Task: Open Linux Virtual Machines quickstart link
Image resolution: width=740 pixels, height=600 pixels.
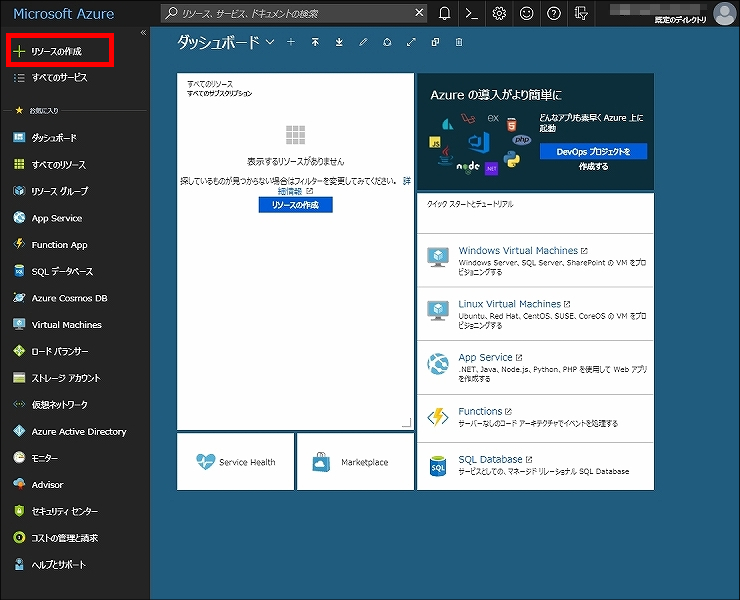Action: [x=510, y=304]
